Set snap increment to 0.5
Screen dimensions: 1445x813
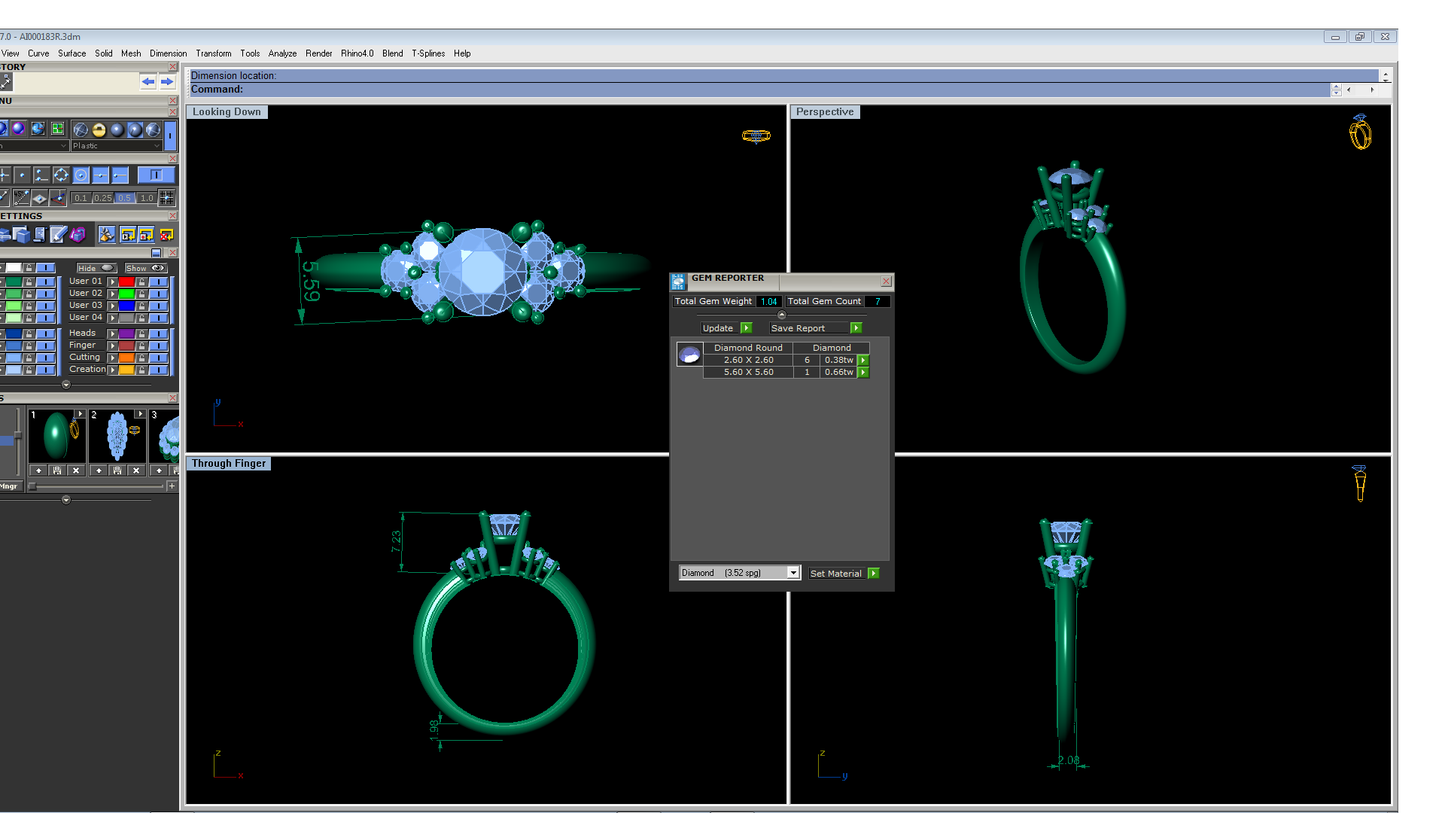(x=124, y=198)
